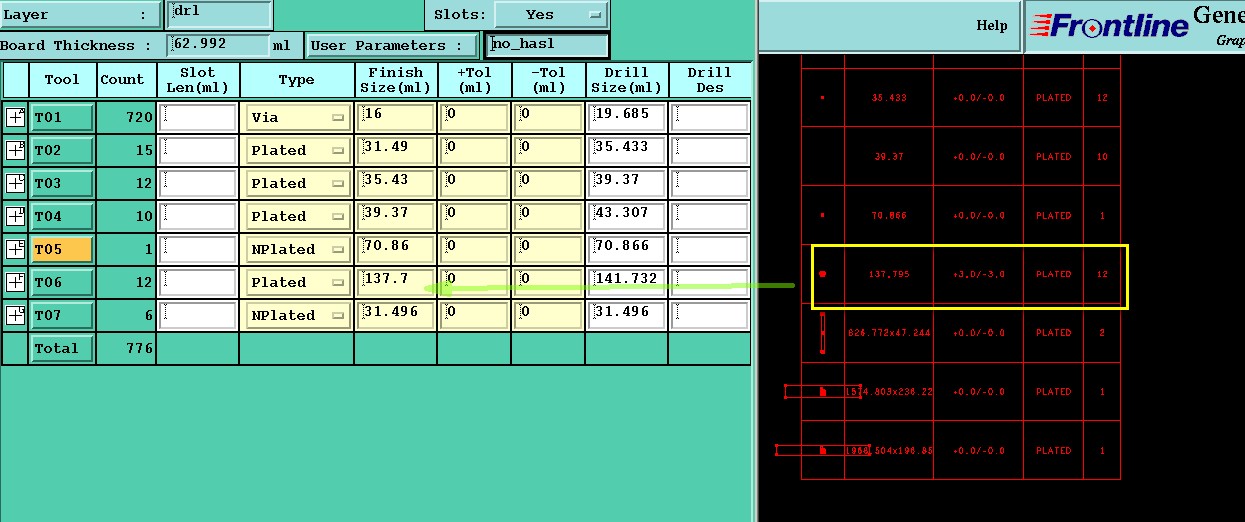Edit T01 finish size field 16
The width and height of the screenshot is (1245, 522).
(x=397, y=117)
